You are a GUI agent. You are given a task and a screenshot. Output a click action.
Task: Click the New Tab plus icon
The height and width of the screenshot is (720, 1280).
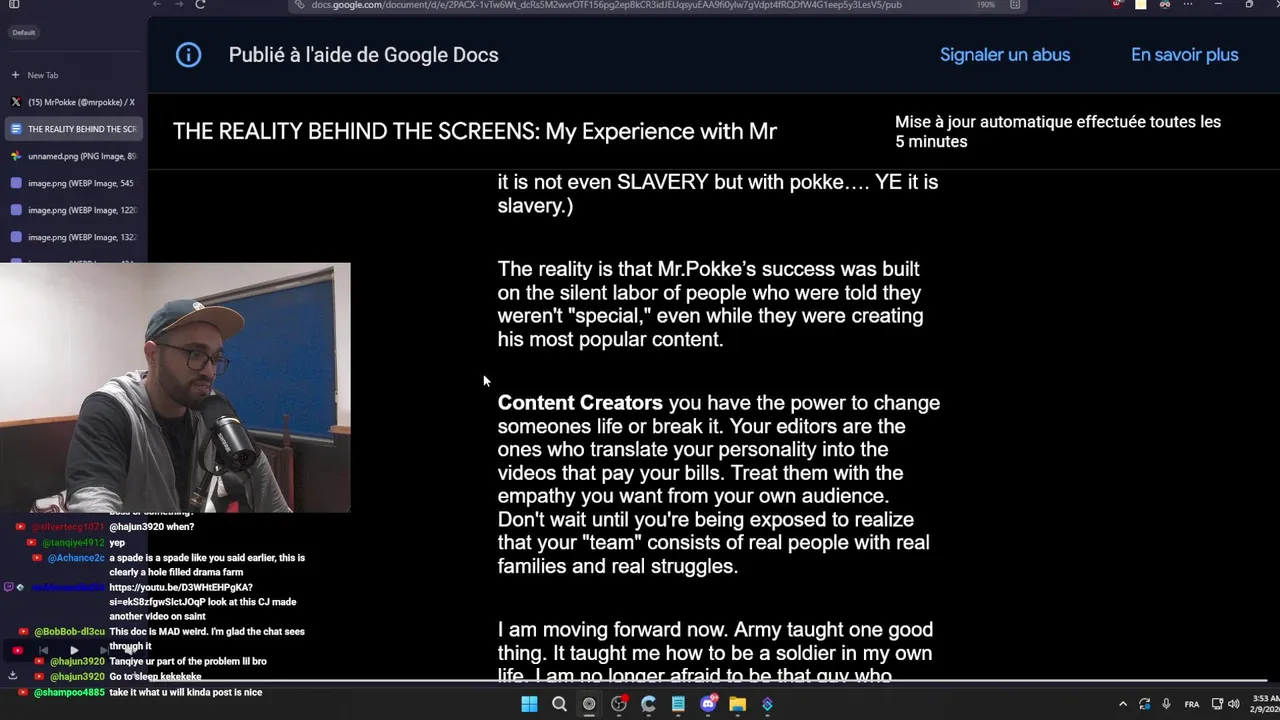pos(15,75)
